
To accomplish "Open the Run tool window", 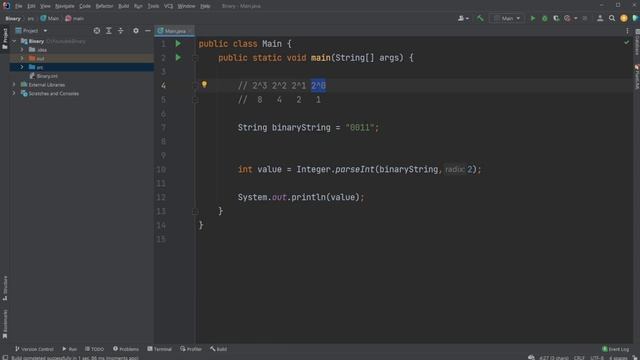I will coord(69,349).
